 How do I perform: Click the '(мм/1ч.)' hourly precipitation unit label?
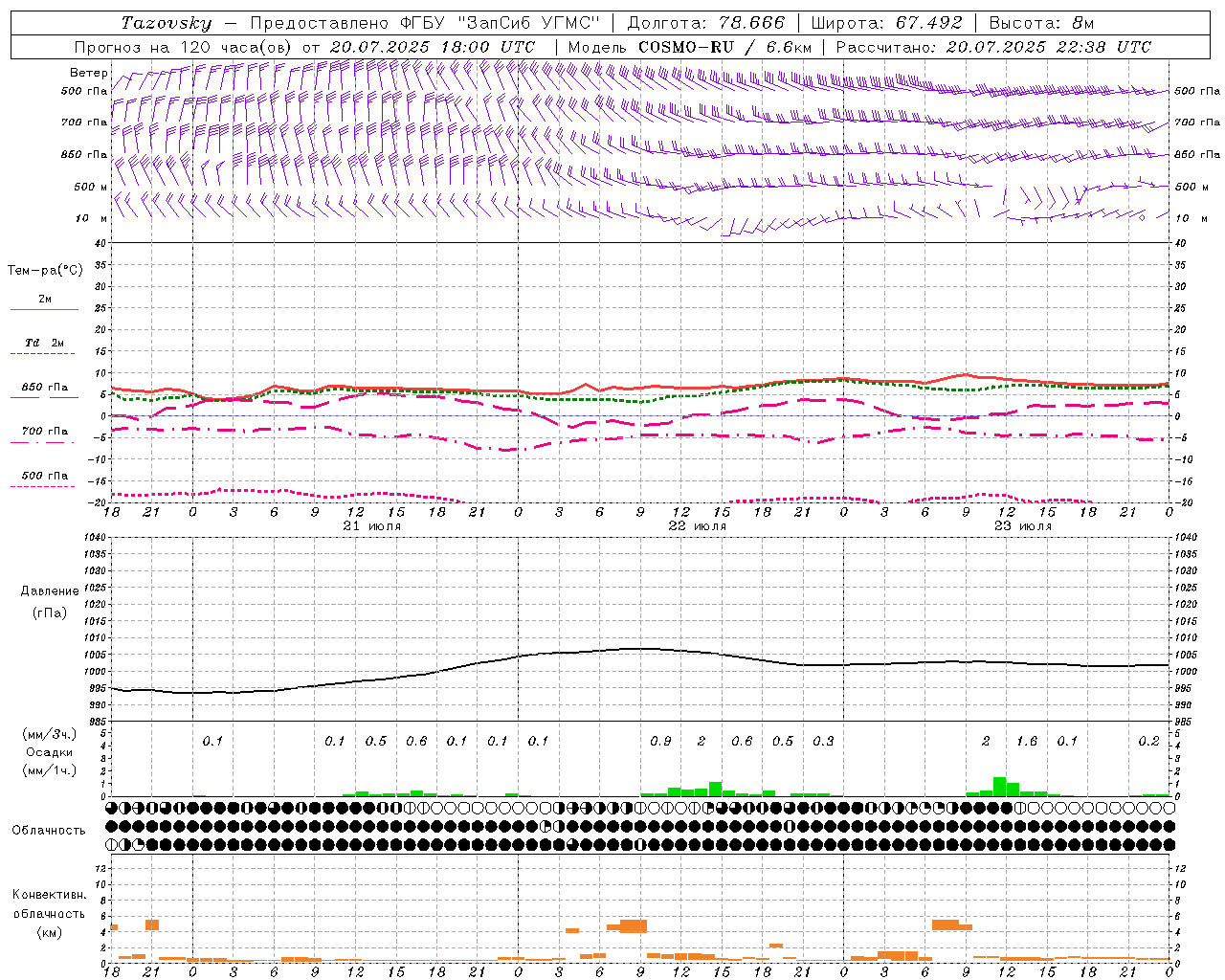[49, 771]
